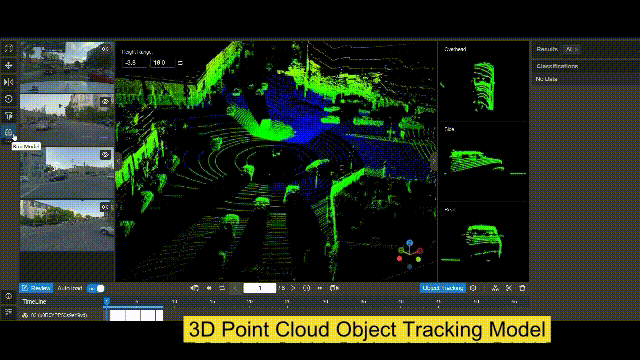The image size is (640, 360).
Task: Click the copy-backward icon in playback bar
Action: pos(195,288)
